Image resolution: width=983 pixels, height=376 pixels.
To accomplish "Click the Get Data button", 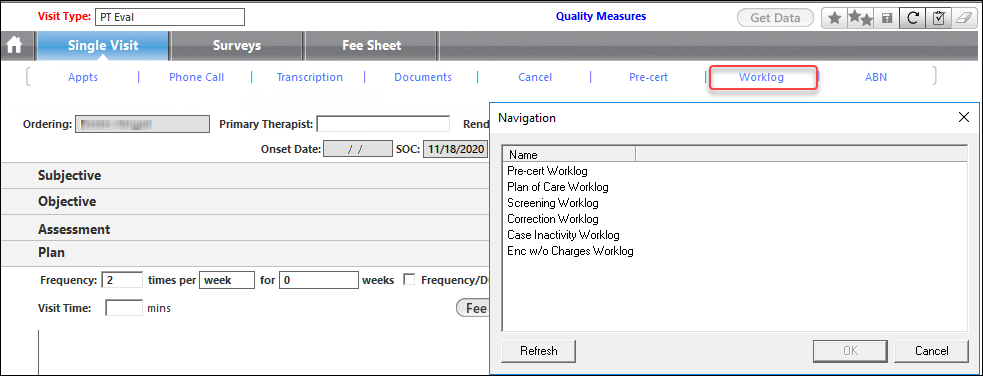I will pos(775,18).
